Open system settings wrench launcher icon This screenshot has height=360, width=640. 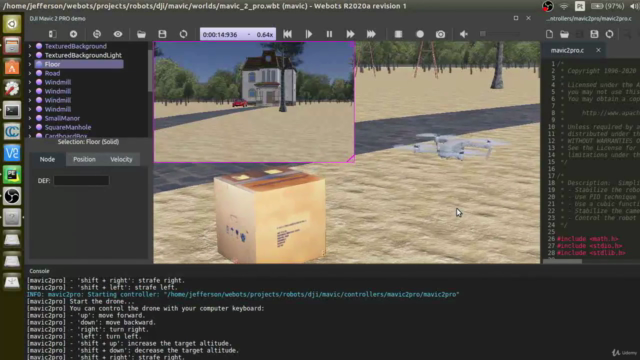(x=12, y=89)
